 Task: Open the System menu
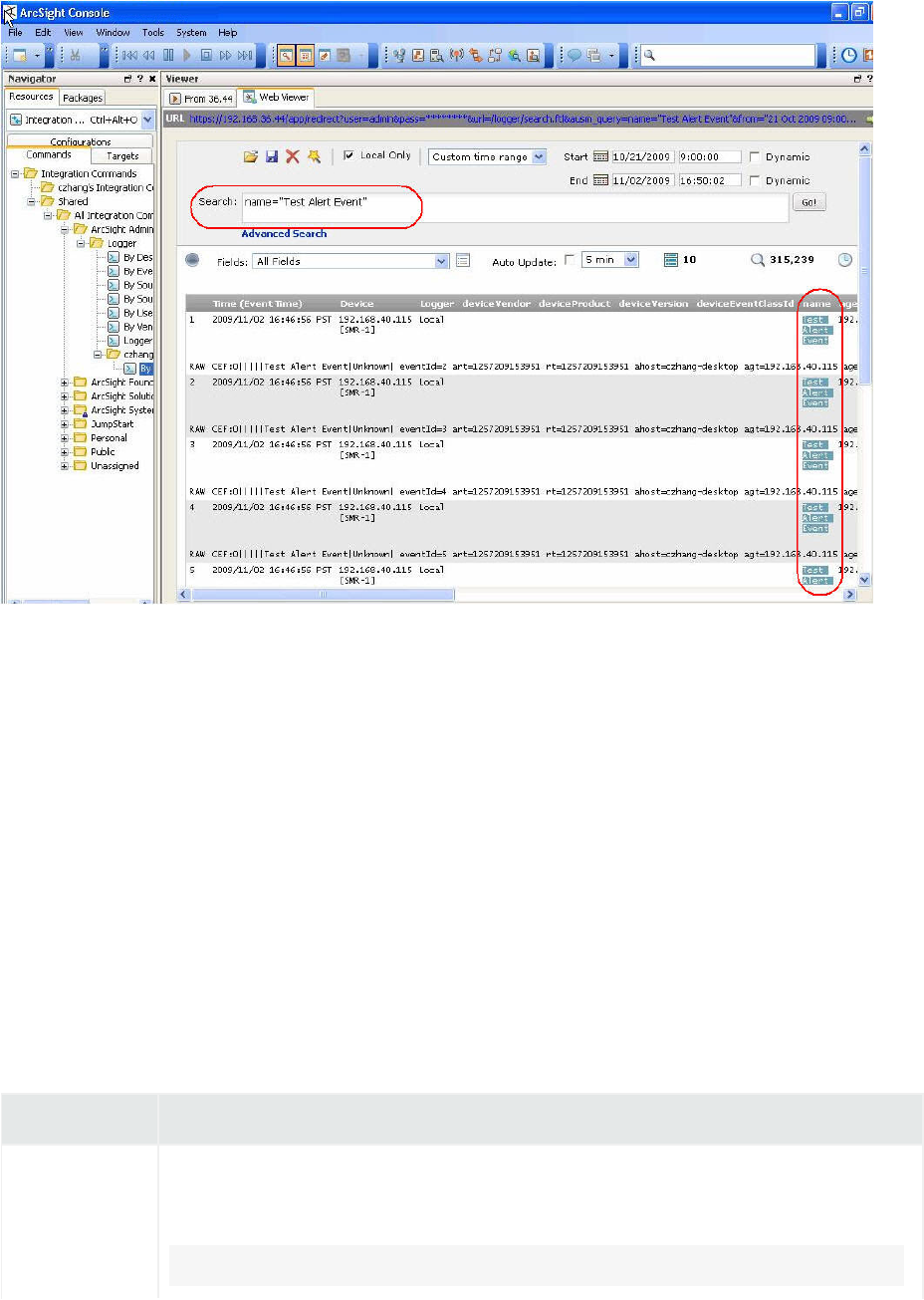point(191,32)
